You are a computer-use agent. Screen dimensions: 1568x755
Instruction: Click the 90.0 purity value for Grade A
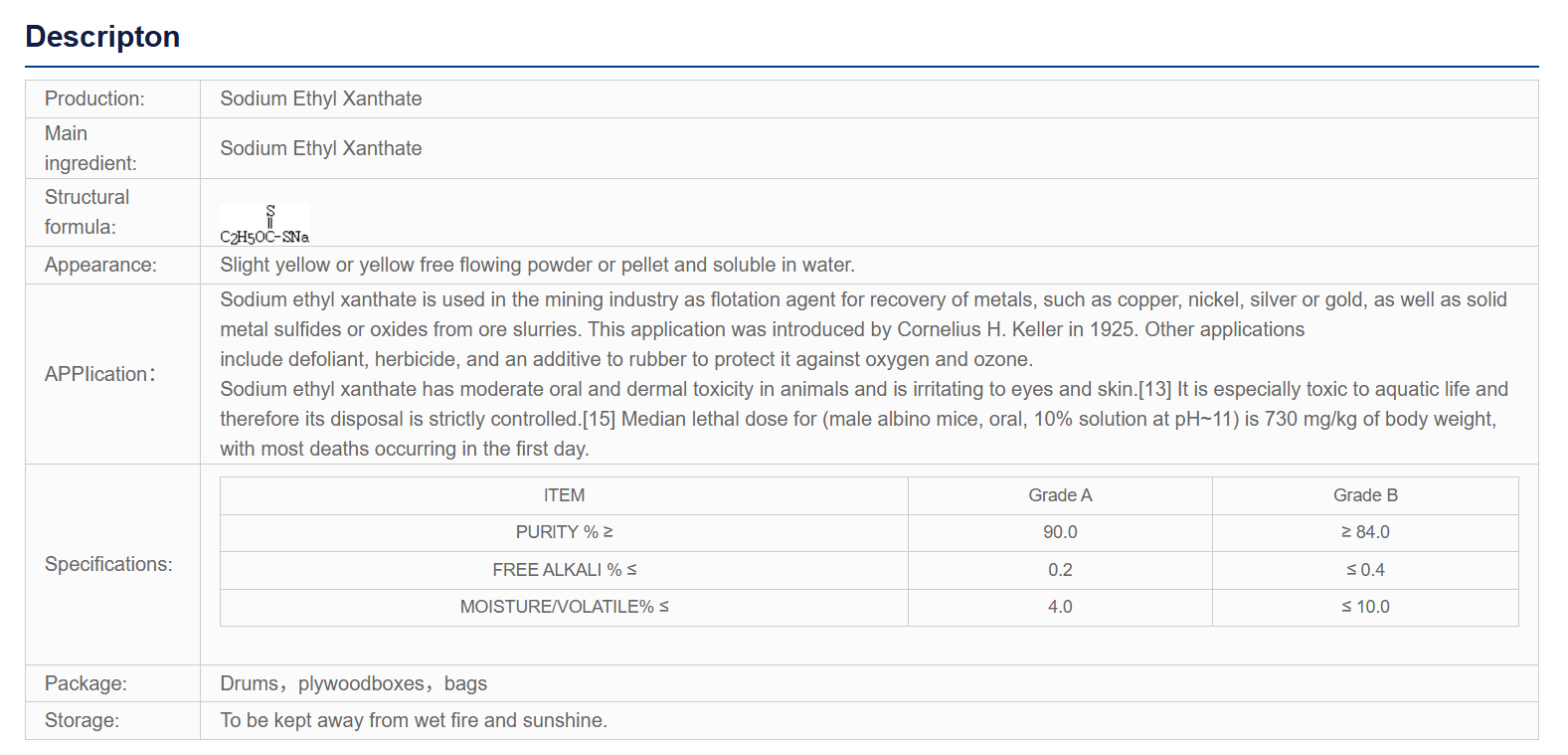point(1060,532)
